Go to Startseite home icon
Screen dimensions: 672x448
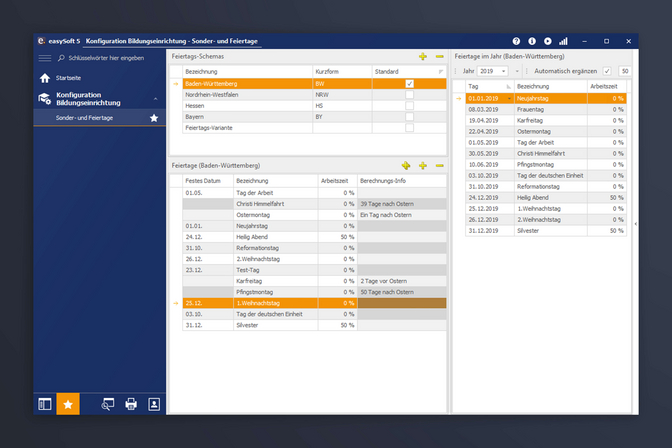pos(45,78)
